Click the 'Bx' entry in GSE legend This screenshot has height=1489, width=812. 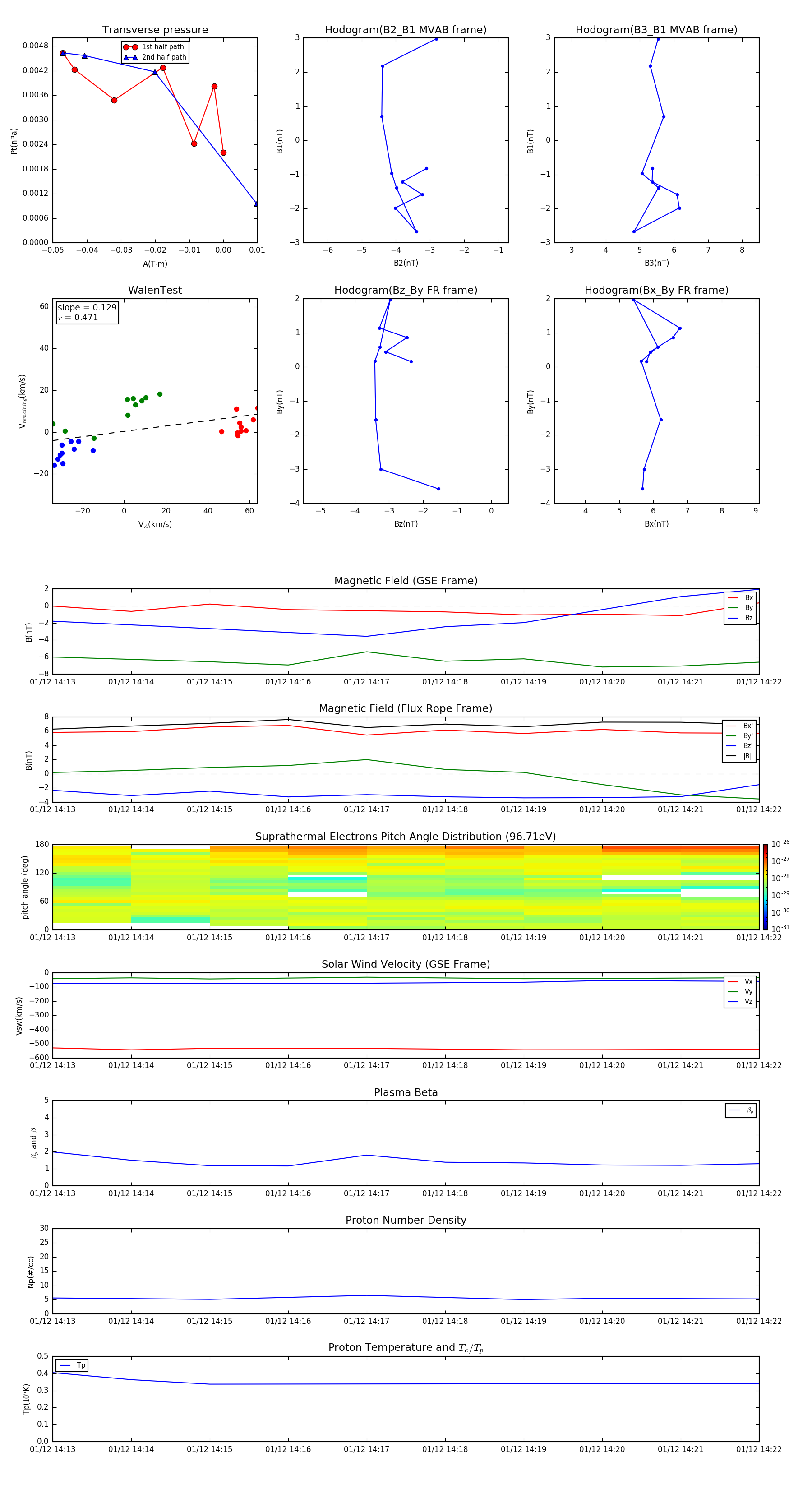point(740,598)
